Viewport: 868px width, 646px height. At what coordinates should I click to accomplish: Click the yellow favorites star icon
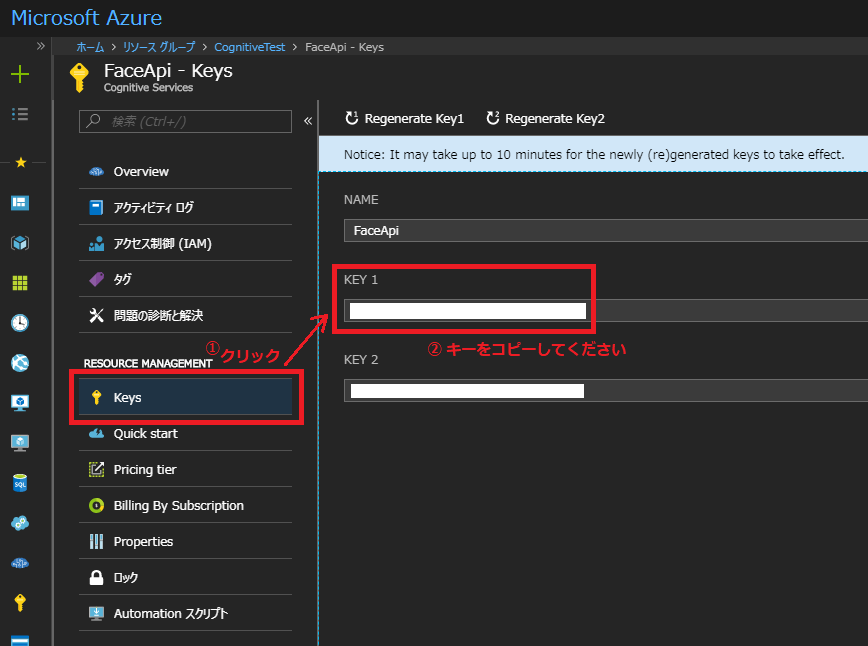click(x=21, y=162)
